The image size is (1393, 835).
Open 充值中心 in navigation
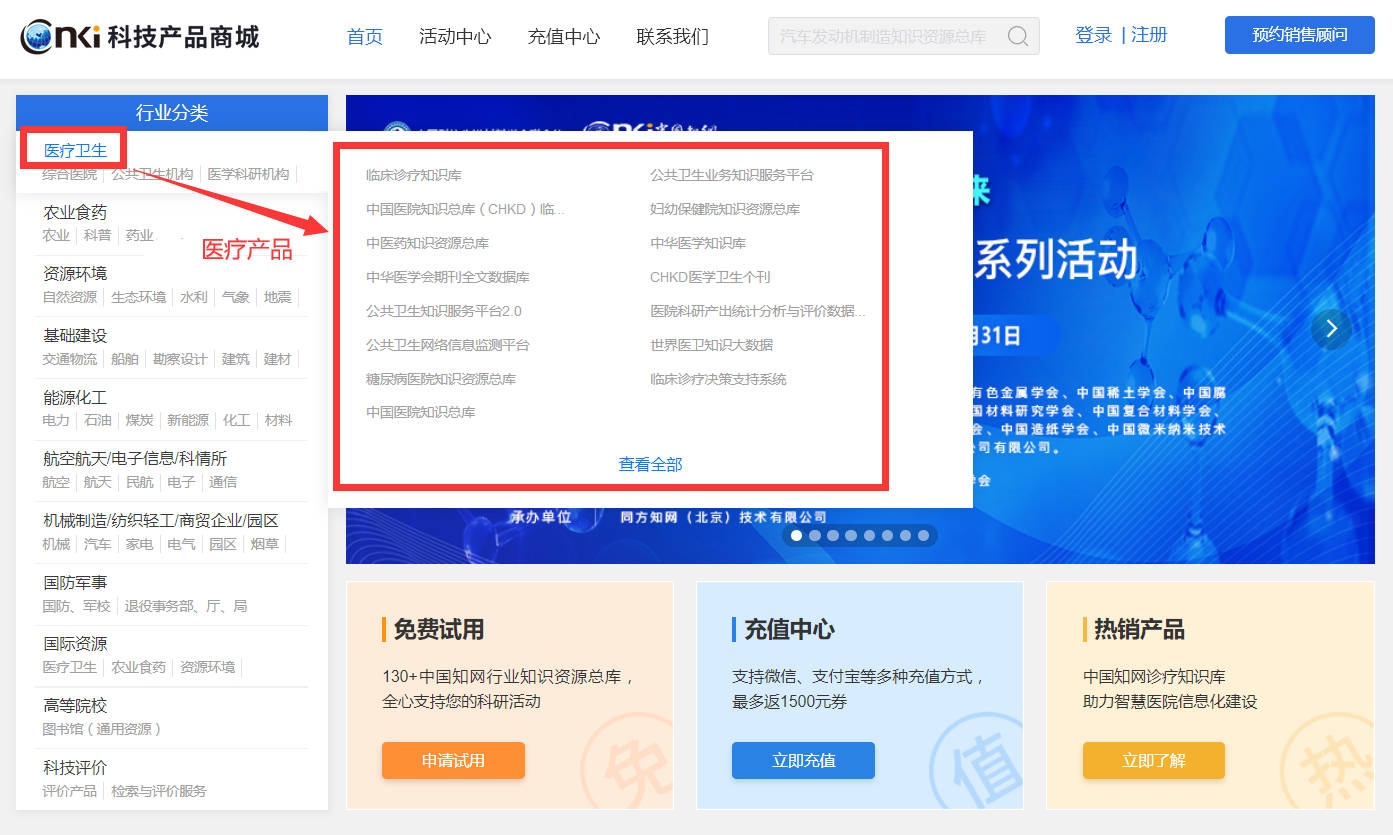(564, 37)
